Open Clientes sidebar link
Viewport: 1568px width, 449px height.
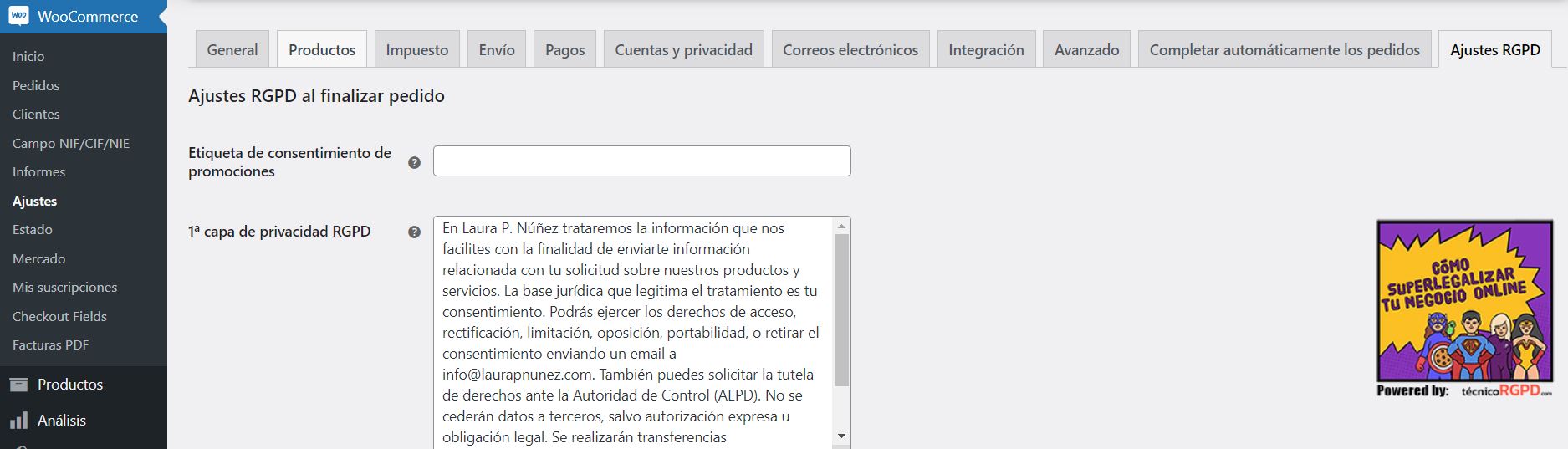[x=36, y=114]
